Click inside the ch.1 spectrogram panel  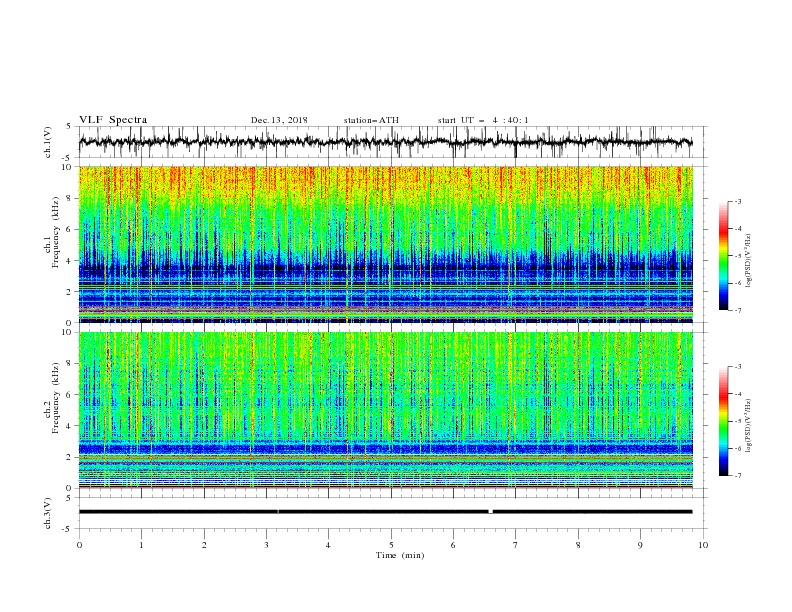click(x=386, y=244)
